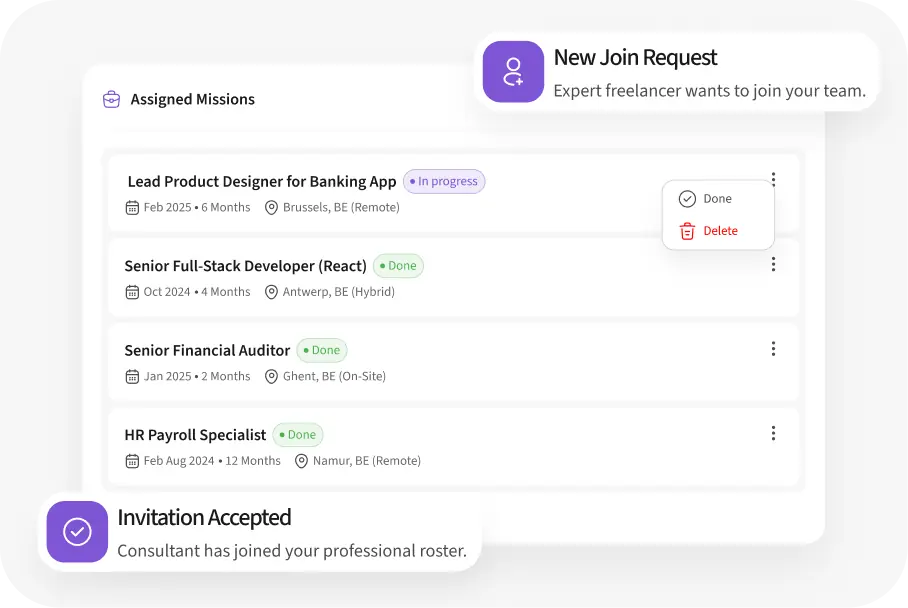Click the 'Antwerp, BE (Hybrid)' location text
This screenshot has height=608, width=908.
coord(339,292)
